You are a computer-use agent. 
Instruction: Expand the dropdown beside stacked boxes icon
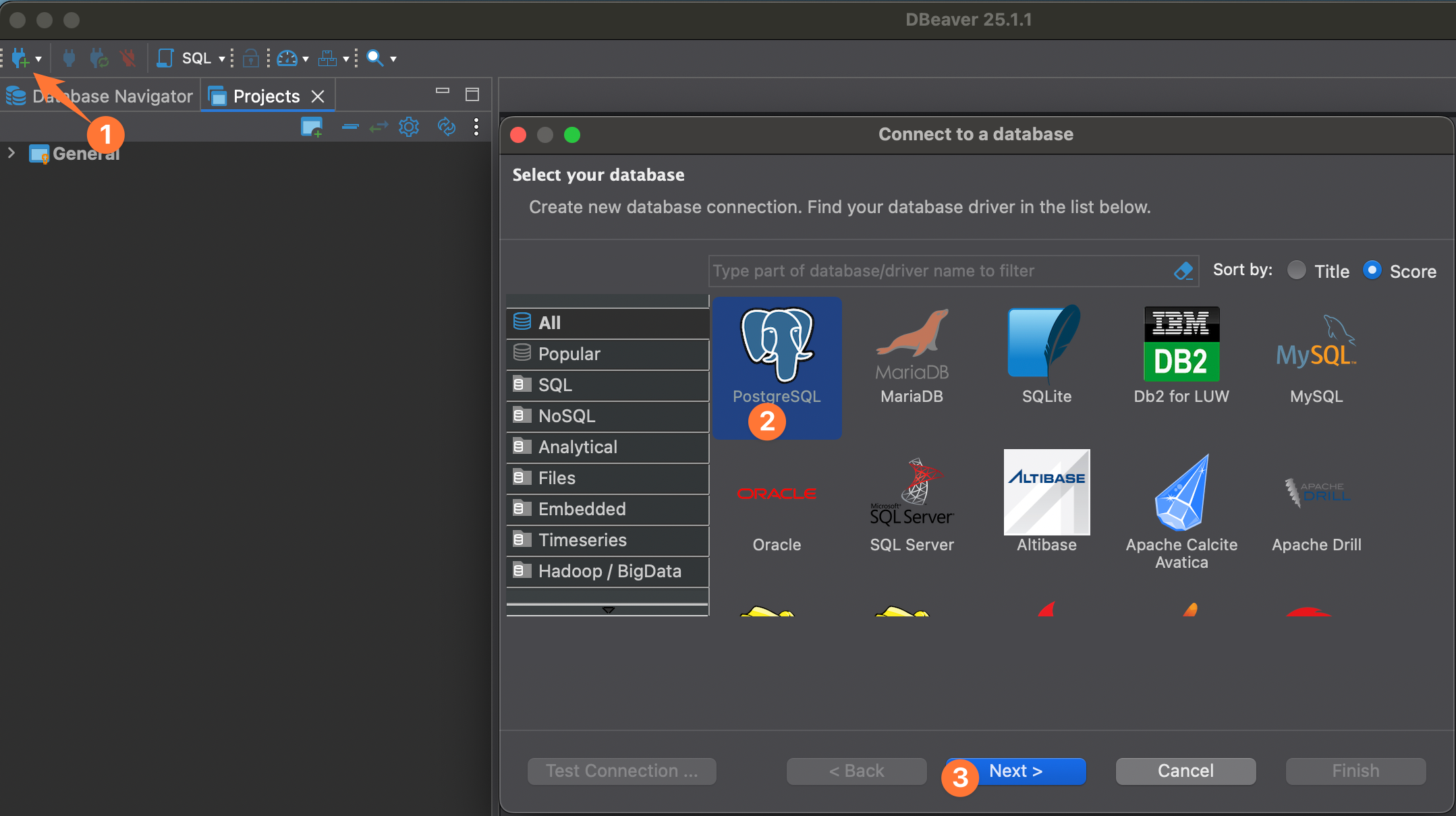pos(346,59)
